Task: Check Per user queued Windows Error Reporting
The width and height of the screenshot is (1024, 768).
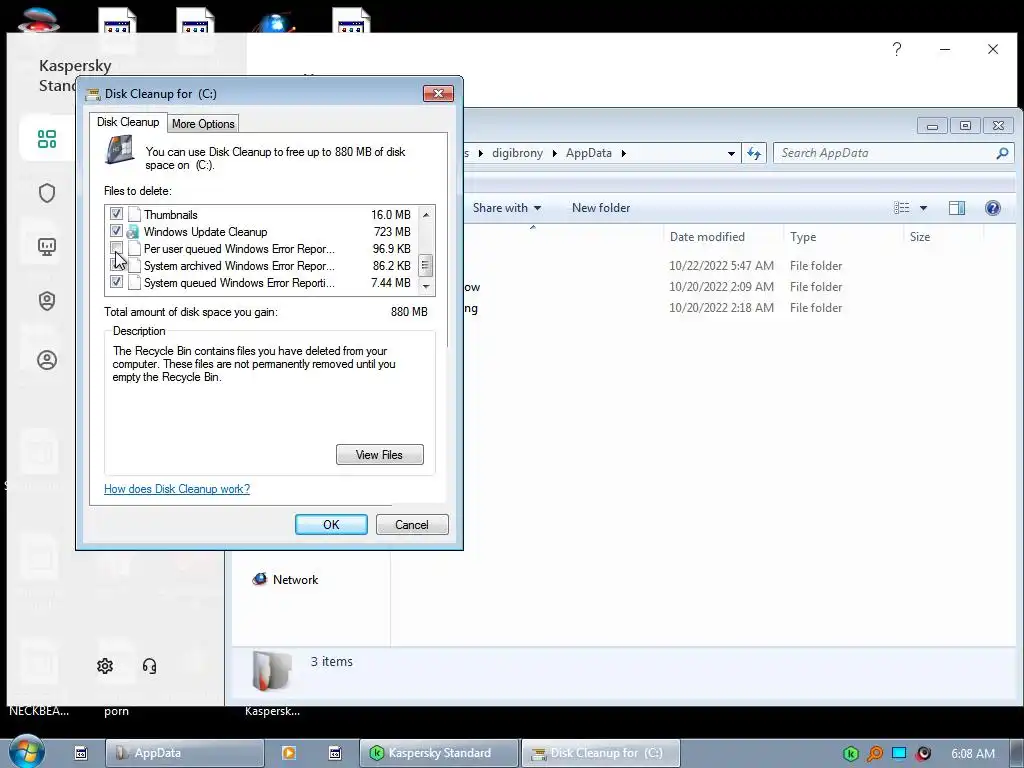Action: (116, 248)
